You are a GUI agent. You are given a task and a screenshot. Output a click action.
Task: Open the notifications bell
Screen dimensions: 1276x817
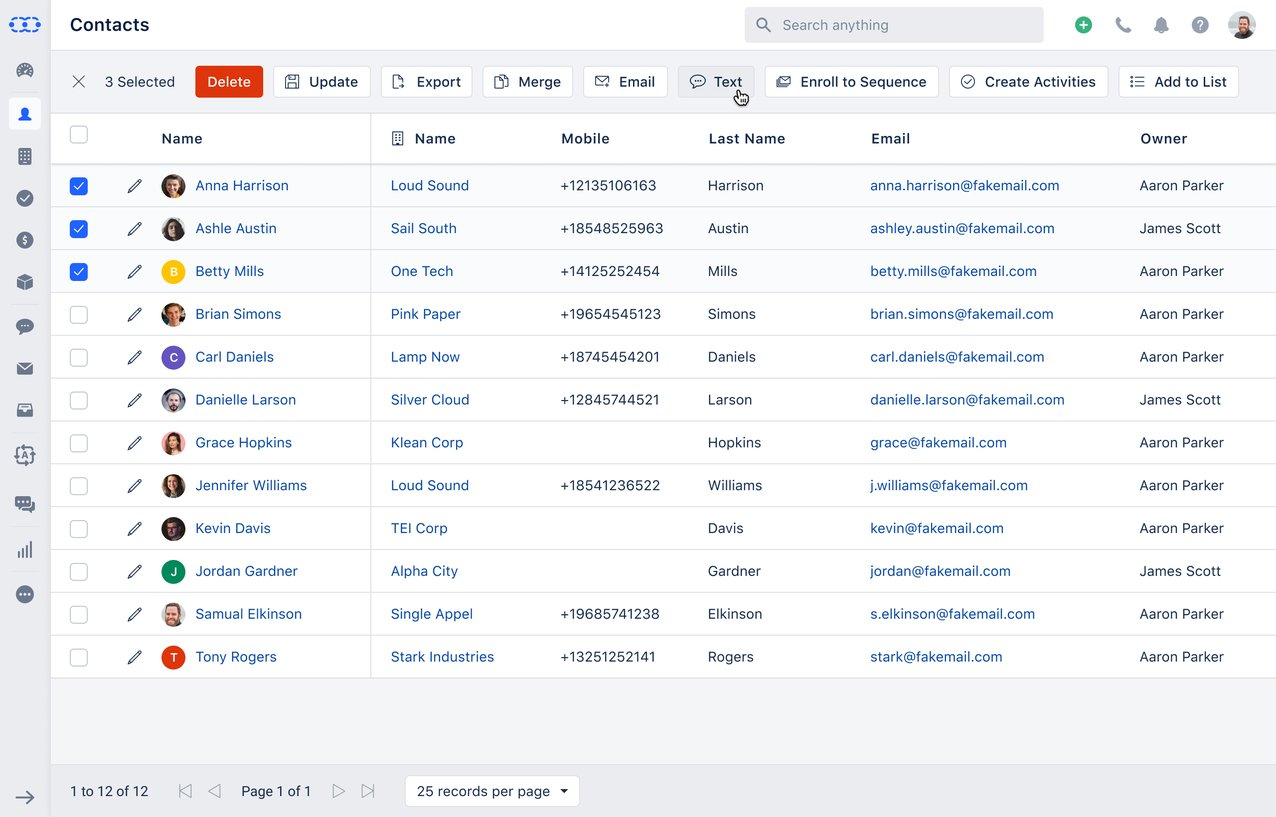tap(1161, 25)
